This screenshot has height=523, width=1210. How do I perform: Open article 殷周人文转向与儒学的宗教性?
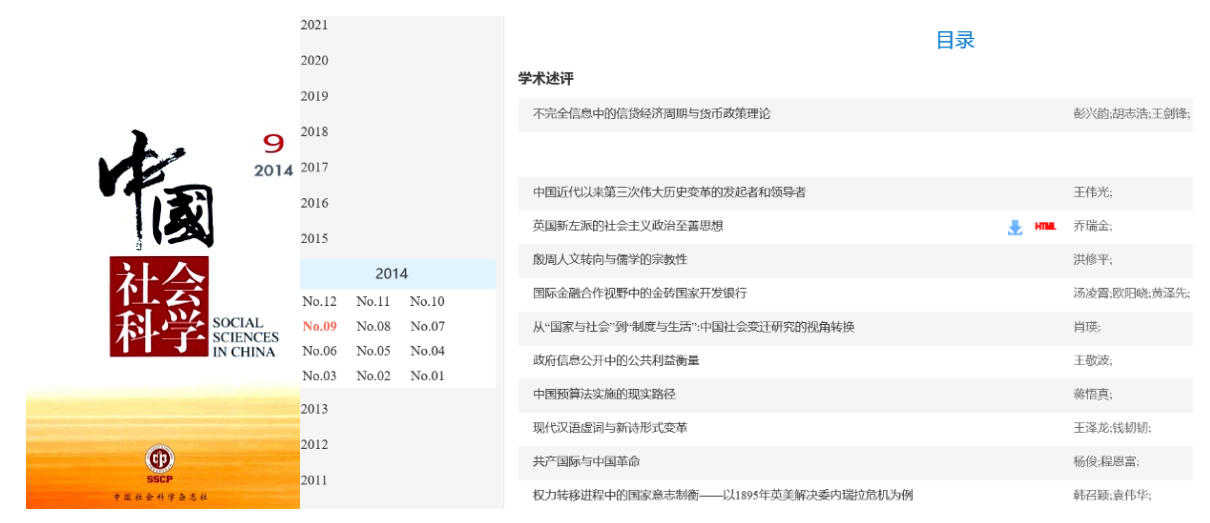point(610,260)
